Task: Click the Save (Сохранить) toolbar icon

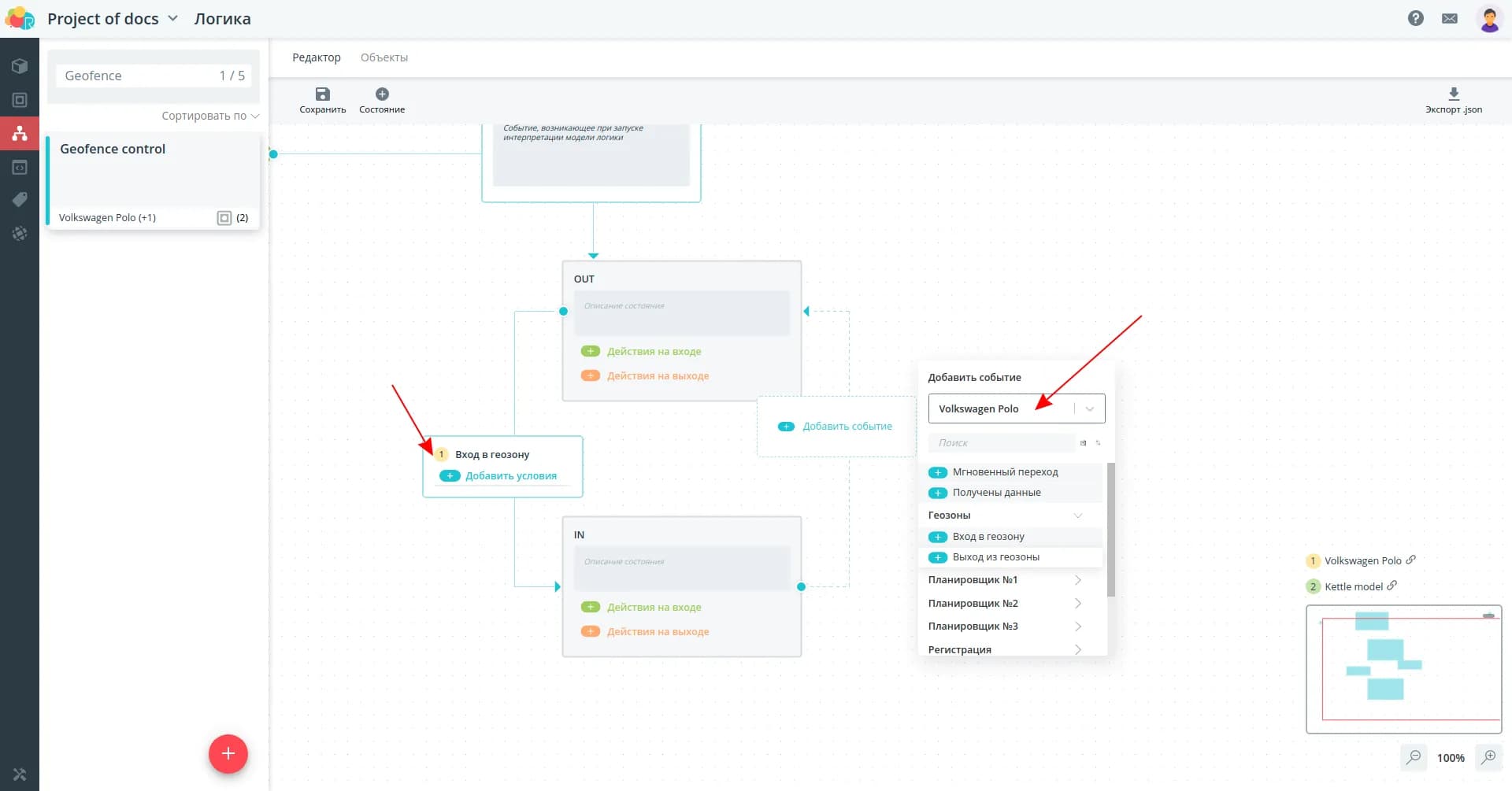Action: pyautogui.click(x=322, y=94)
